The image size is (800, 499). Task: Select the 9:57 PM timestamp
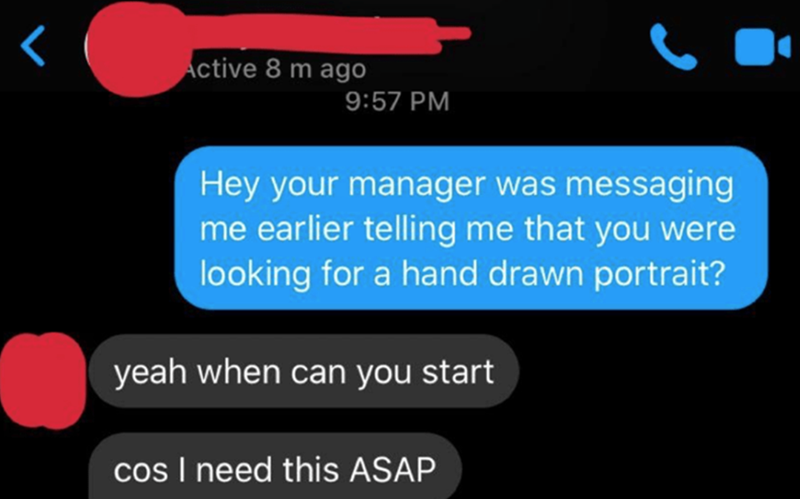point(397,101)
